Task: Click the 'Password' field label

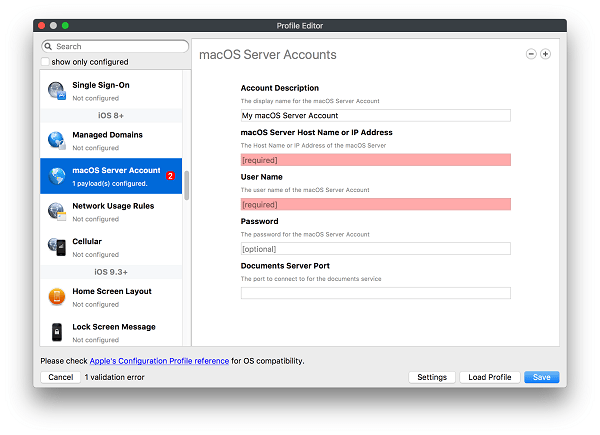Action: [259, 221]
